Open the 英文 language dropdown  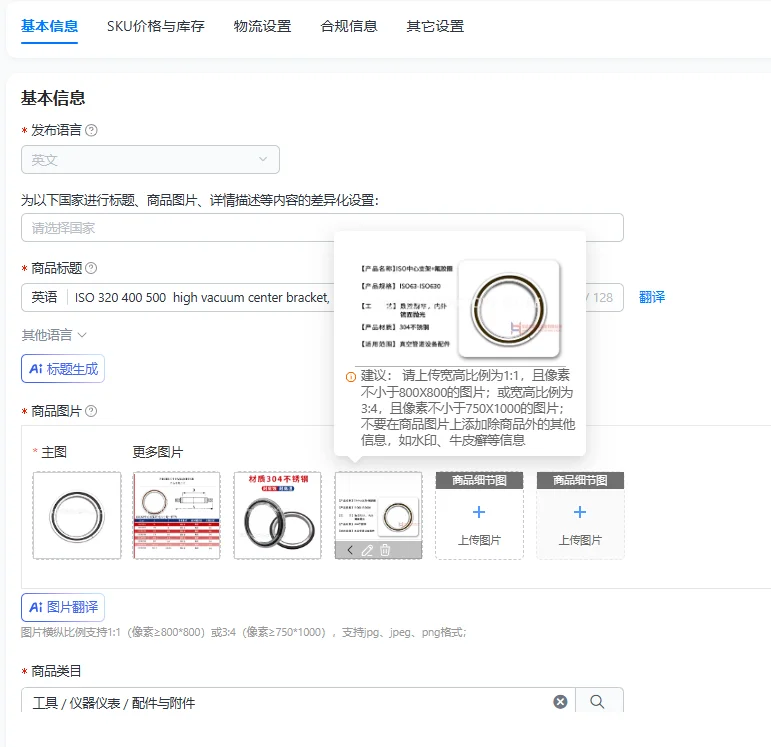click(x=150, y=159)
